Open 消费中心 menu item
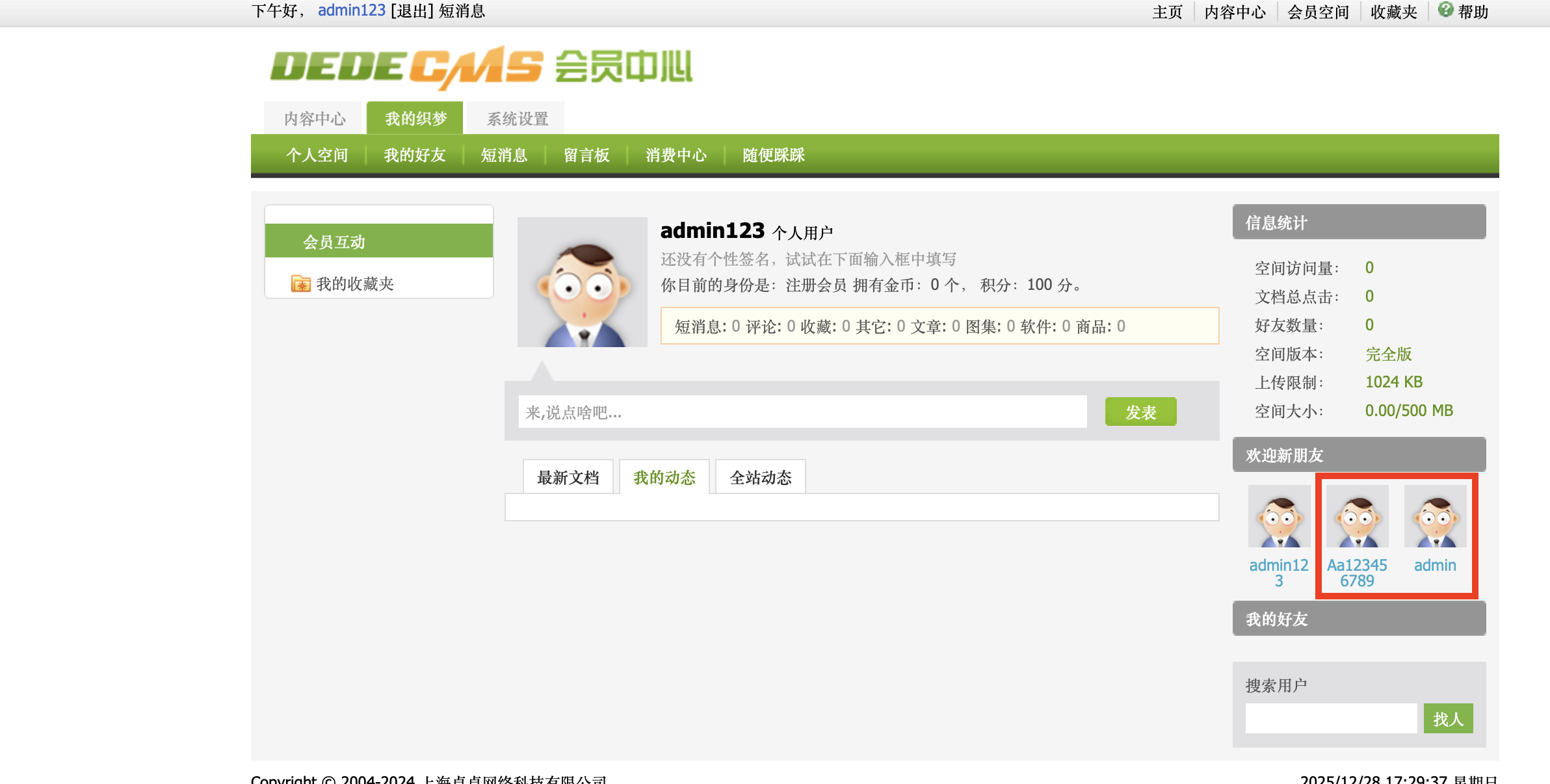Screen dimensions: 1550x784 [x=676, y=155]
